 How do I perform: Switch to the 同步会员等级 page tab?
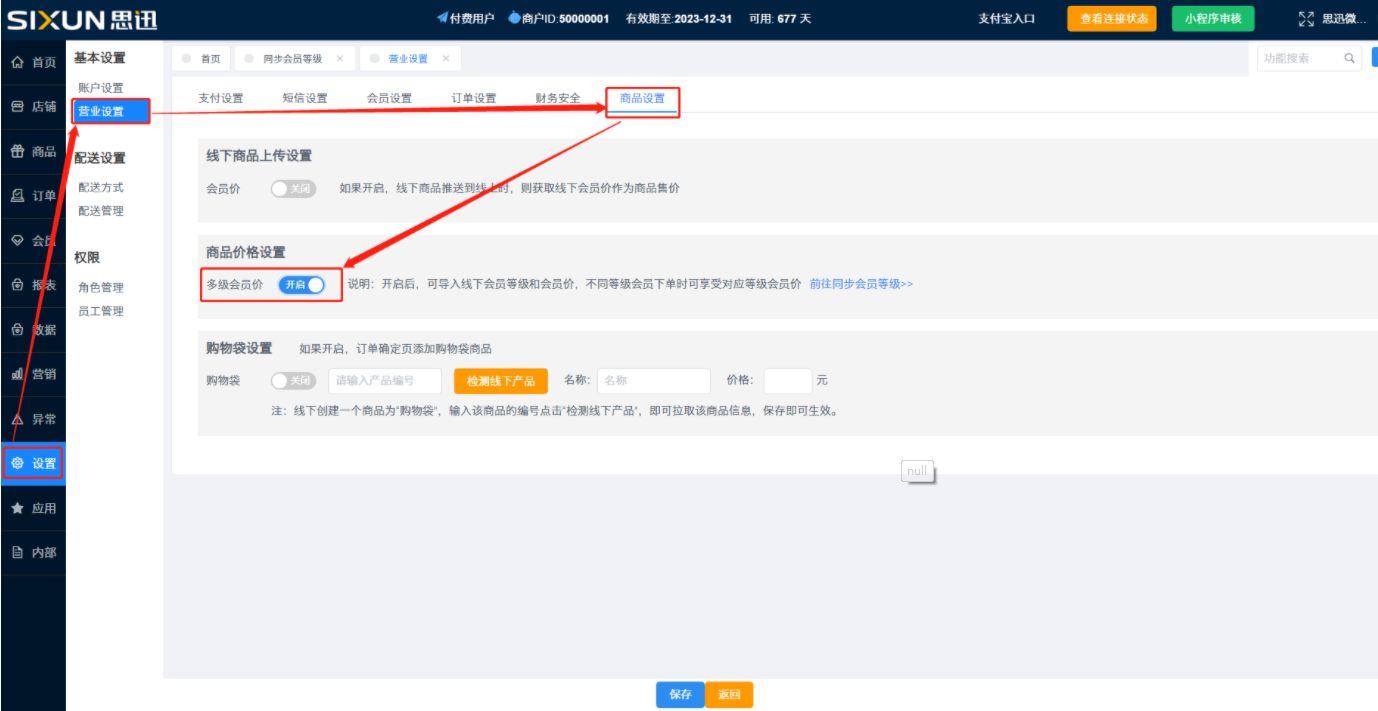292,59
